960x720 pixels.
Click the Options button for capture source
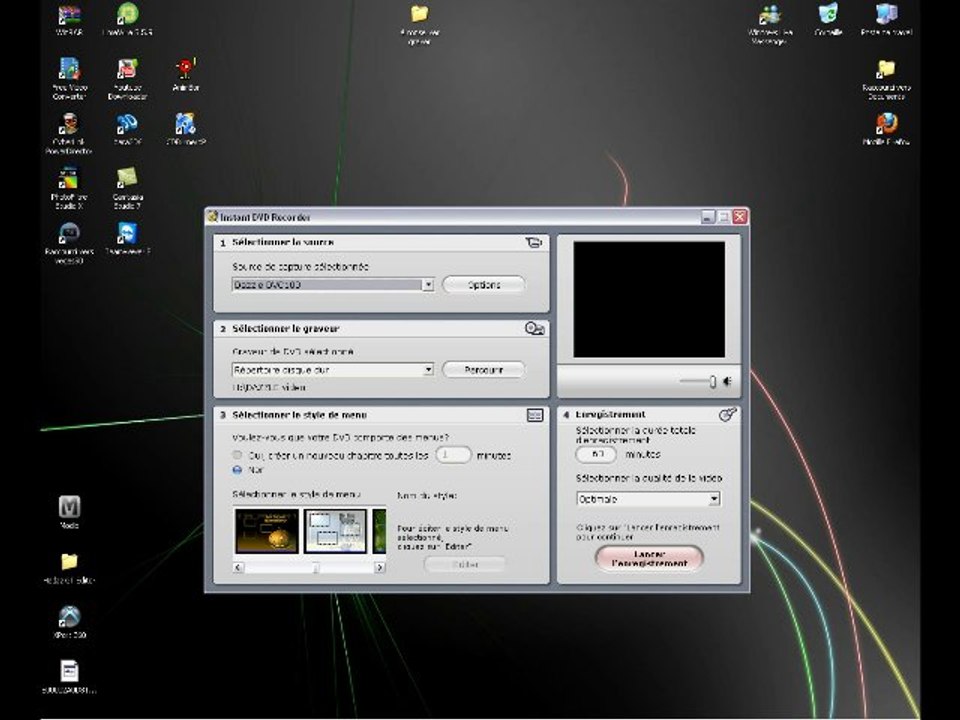(484, 285)
